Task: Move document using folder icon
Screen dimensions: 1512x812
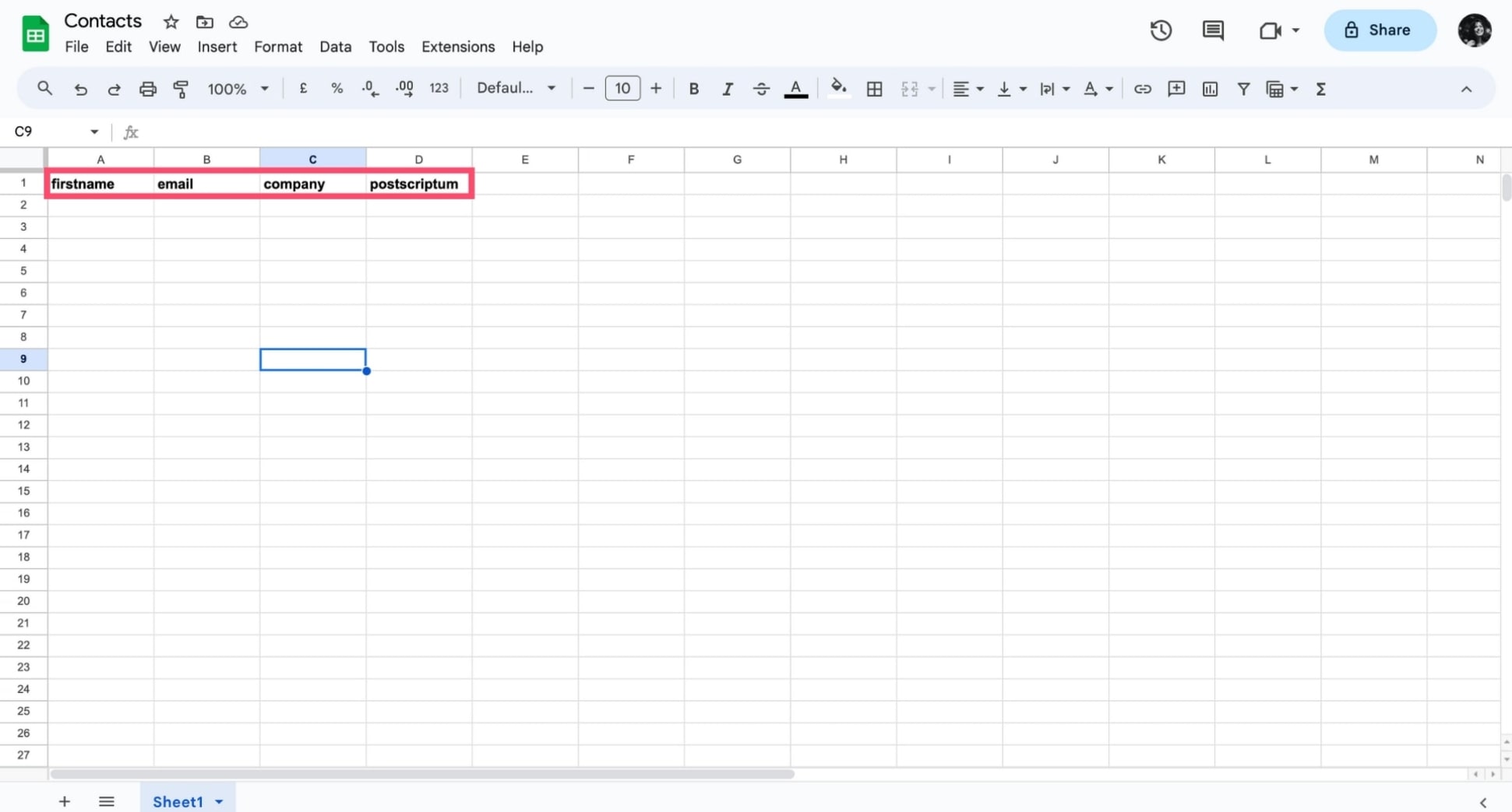Action: 205,22
